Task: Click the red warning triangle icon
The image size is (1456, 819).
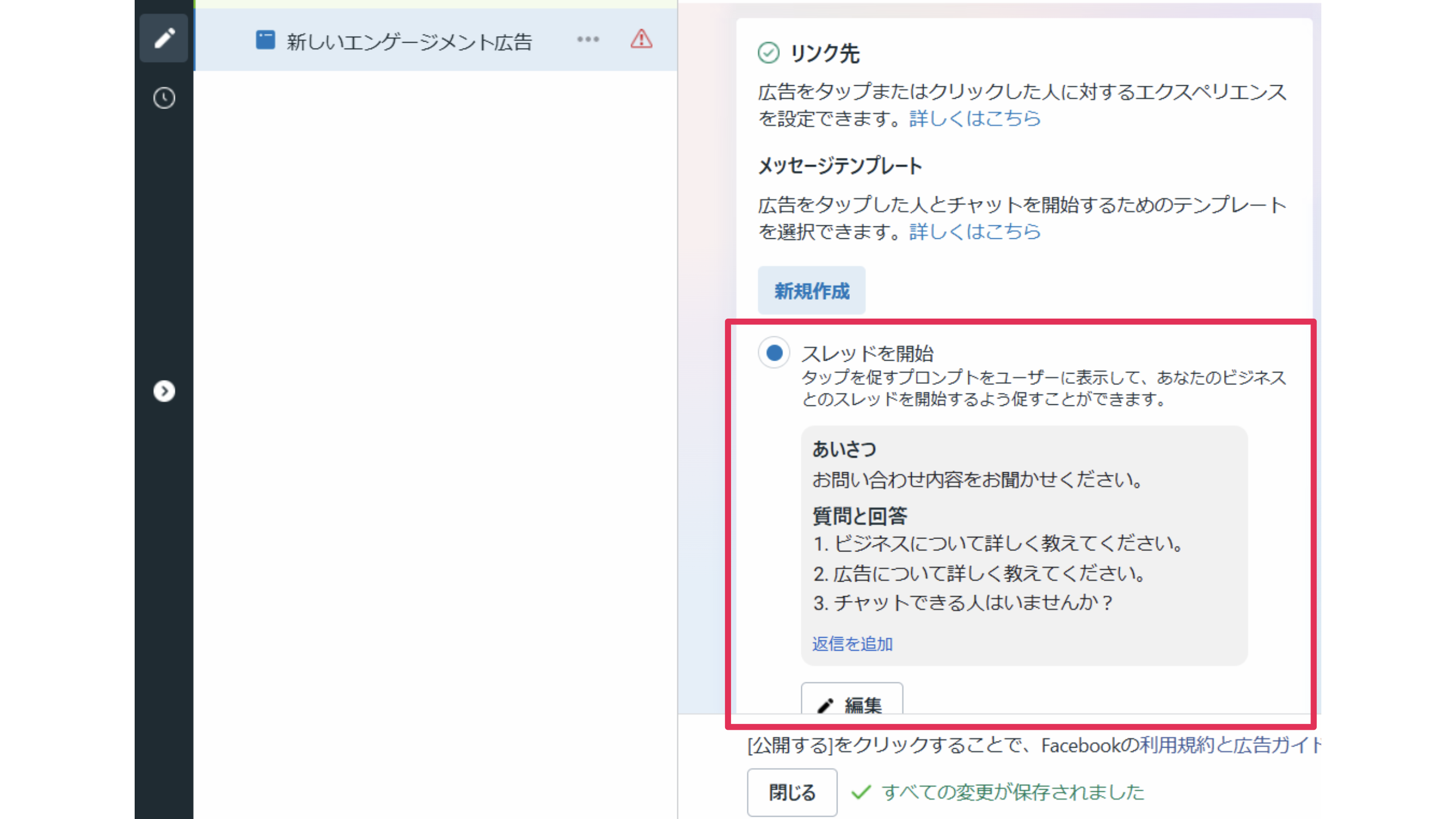Action: 641,39
